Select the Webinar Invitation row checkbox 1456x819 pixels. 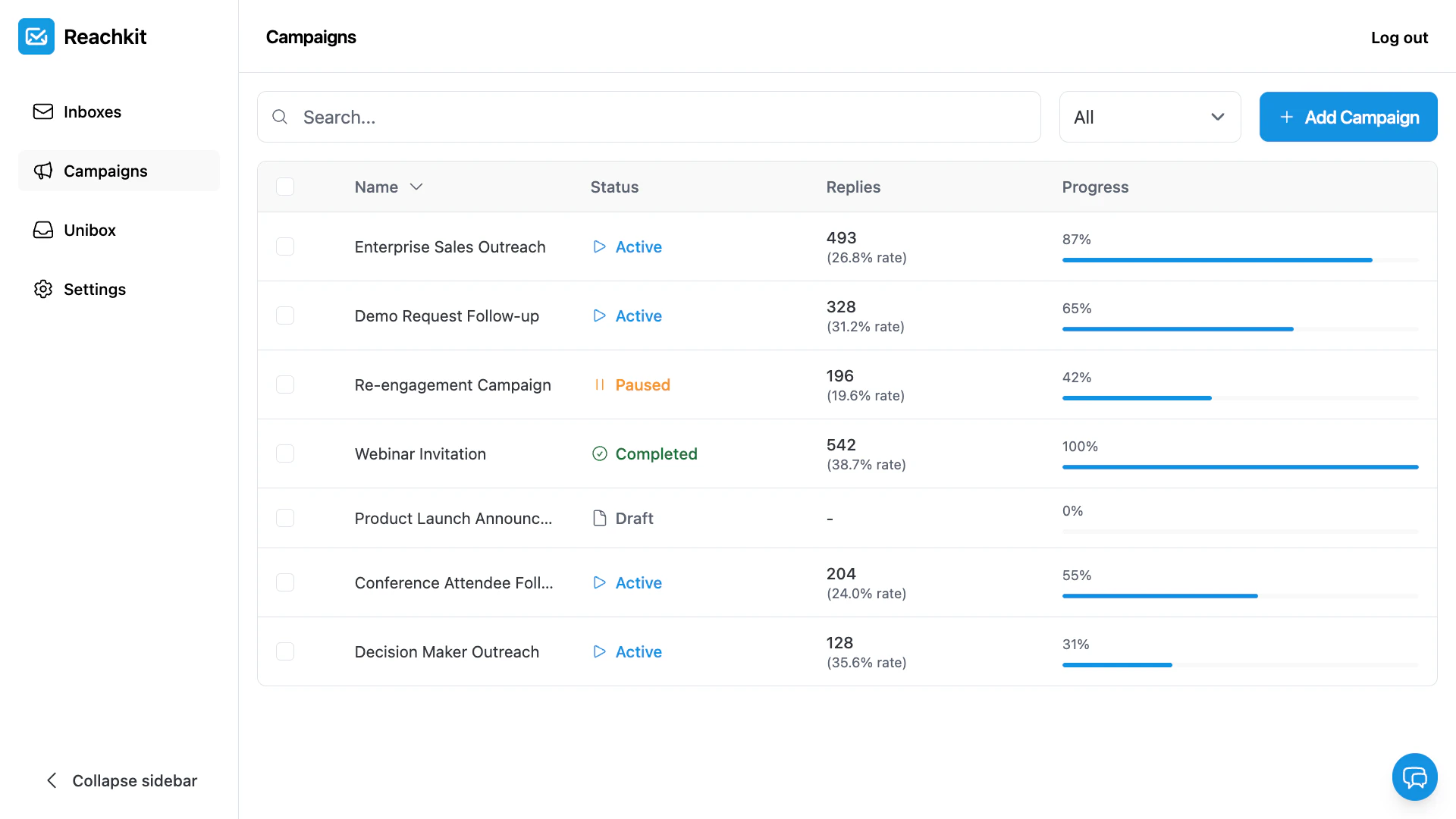(285, 453)
